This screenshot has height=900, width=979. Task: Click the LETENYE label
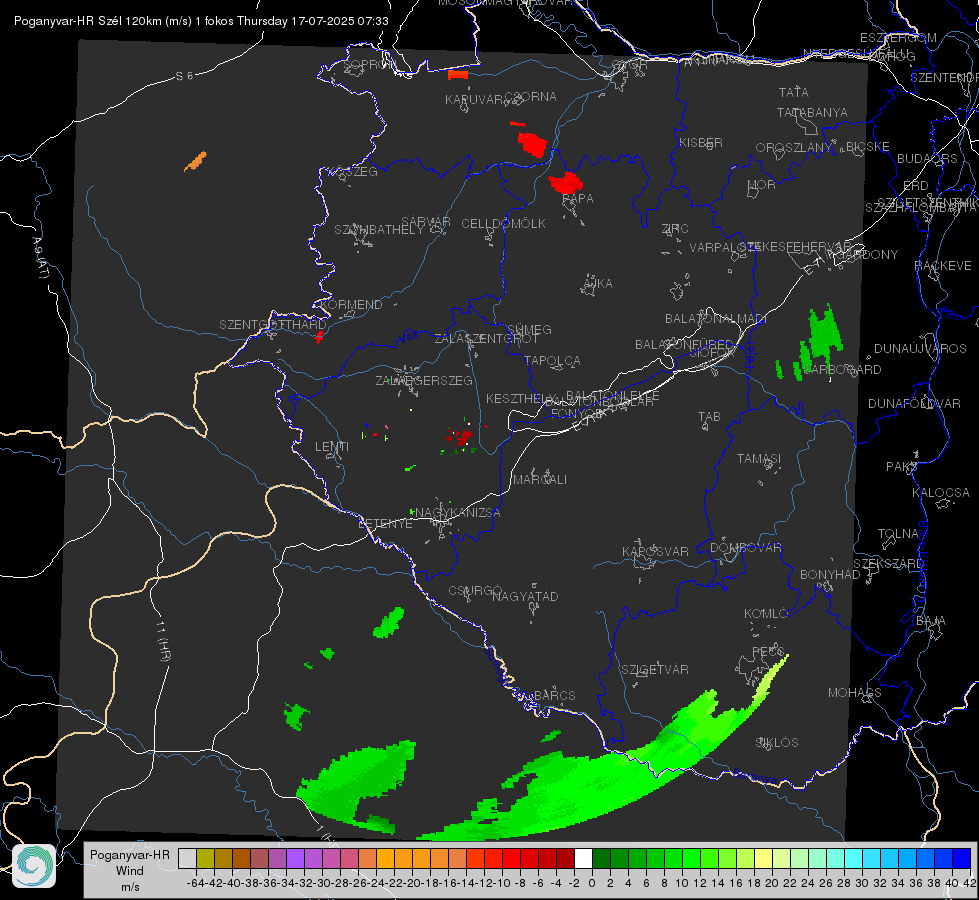pos(385,524)
